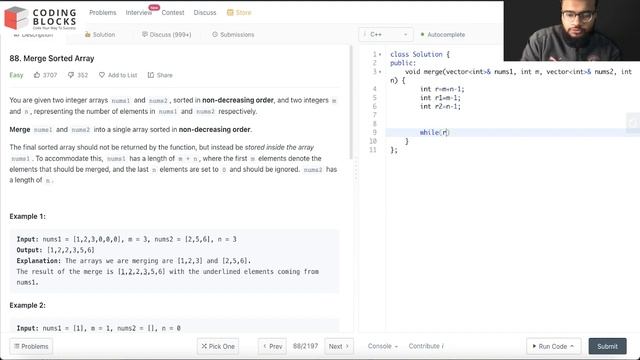The height and width of the screenshot is (360, 640).
Task: Switch to the Solution tab
Action: 100,35
